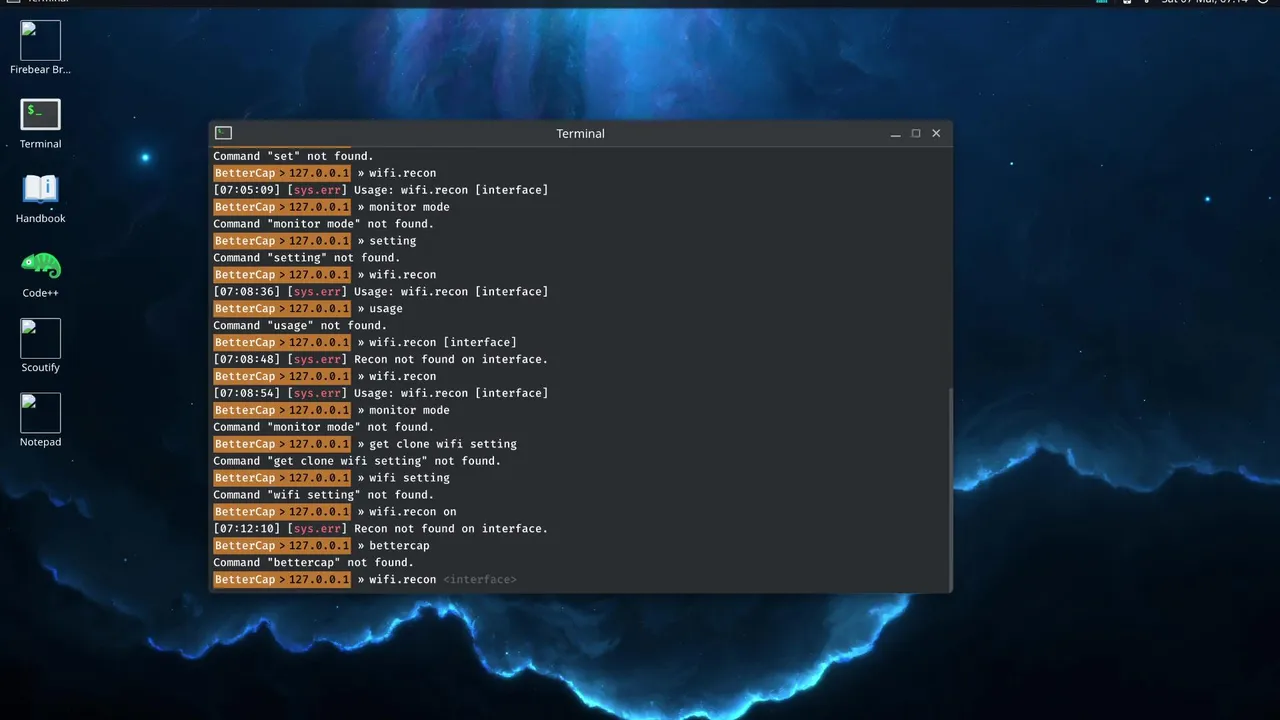Open the Terminal desktop shortcut icon
Screen dimensions: 1280x720
(40, 114)
